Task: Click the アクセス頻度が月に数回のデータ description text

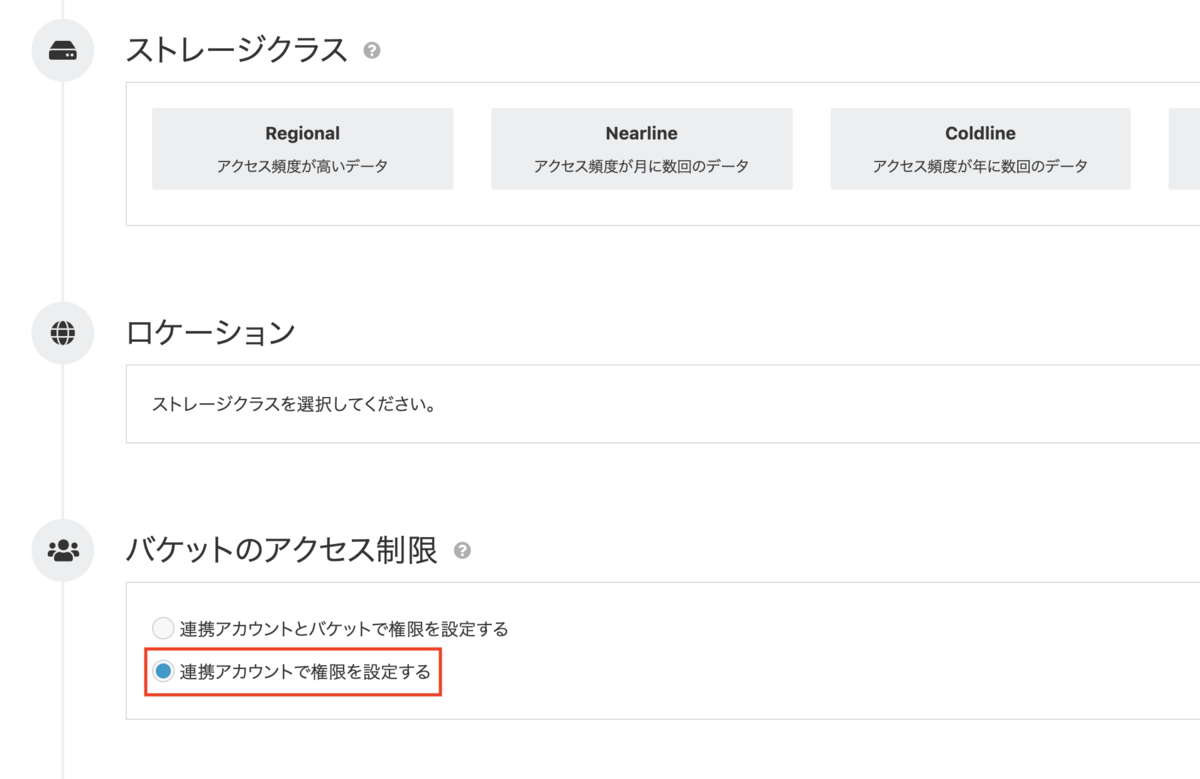Action: [641, 166]
